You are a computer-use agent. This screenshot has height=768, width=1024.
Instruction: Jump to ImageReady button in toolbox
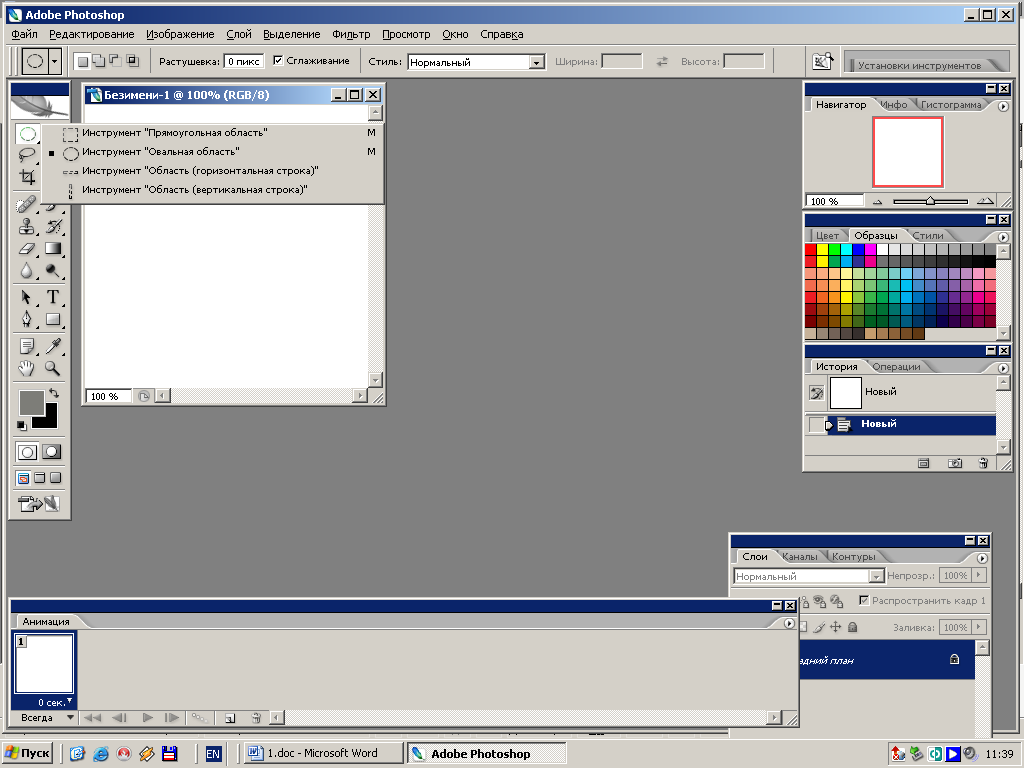pos(39,504)
